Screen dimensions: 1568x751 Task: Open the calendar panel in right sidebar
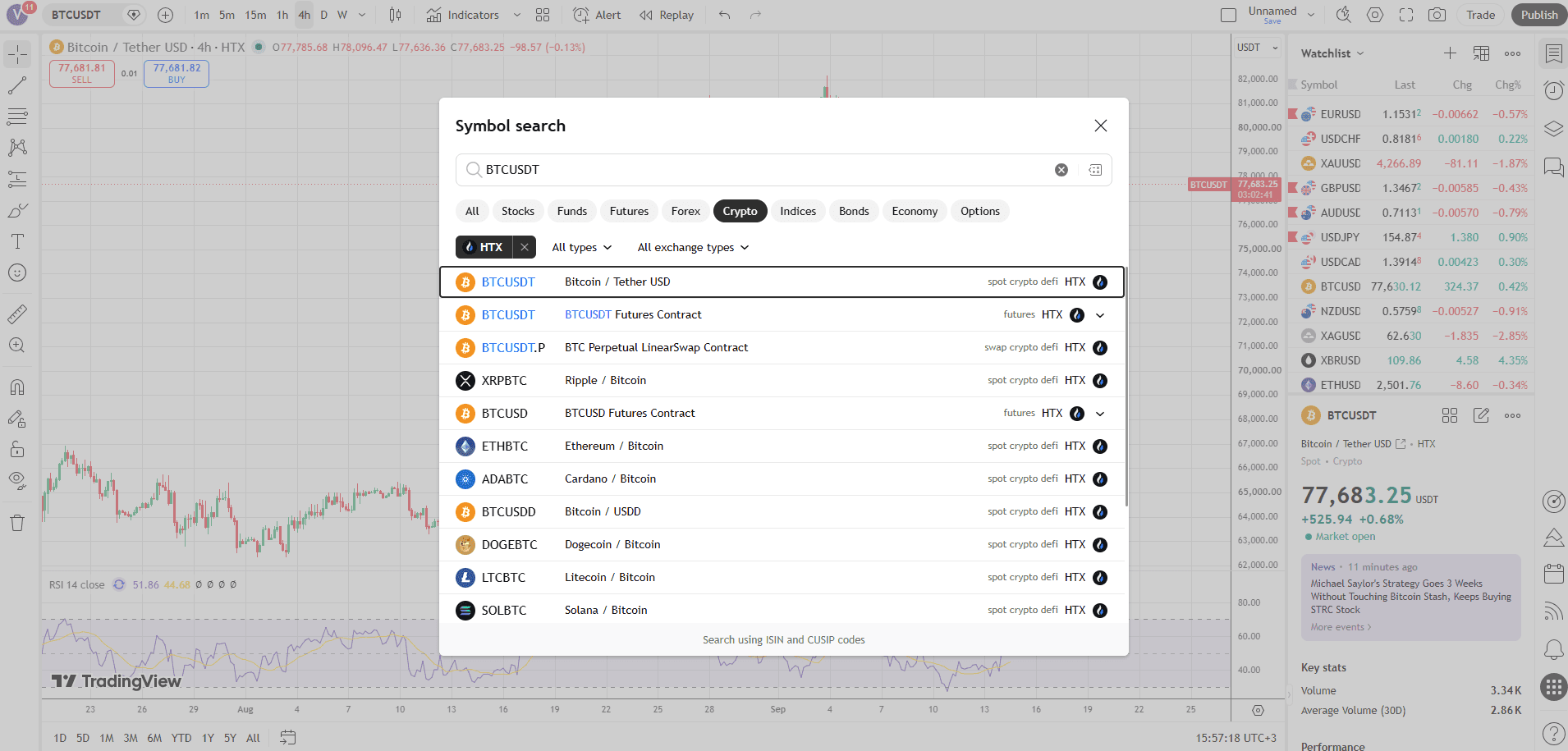tap(1553, 574)
